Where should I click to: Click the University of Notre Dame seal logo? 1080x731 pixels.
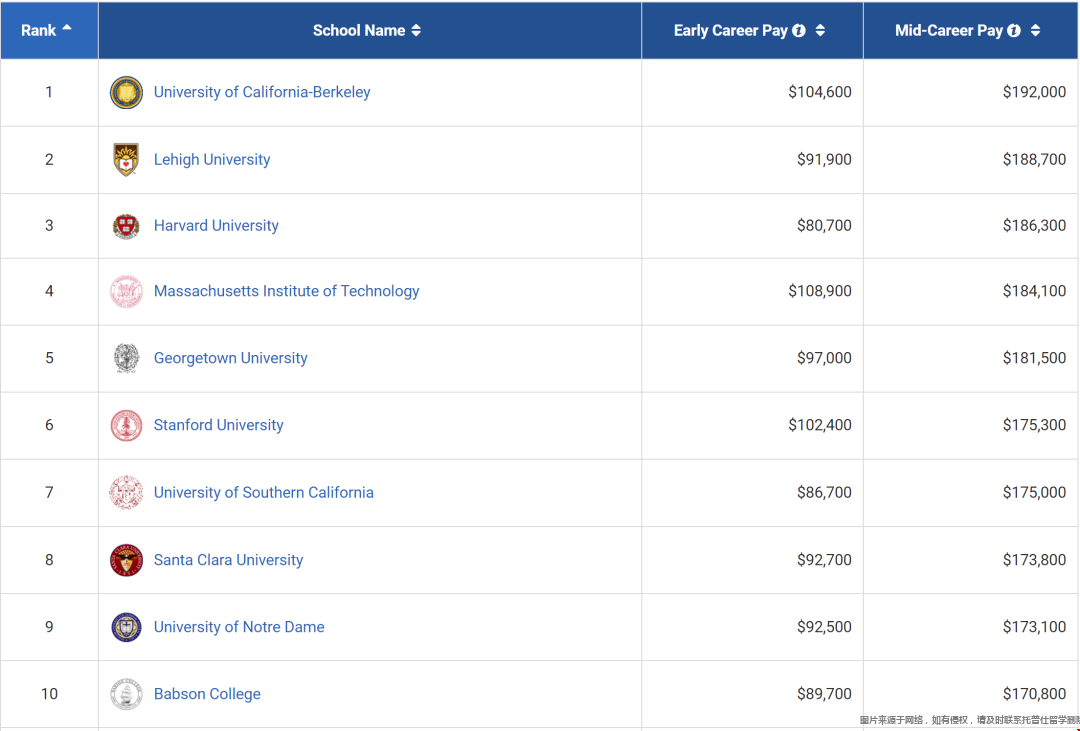point(127,627)
